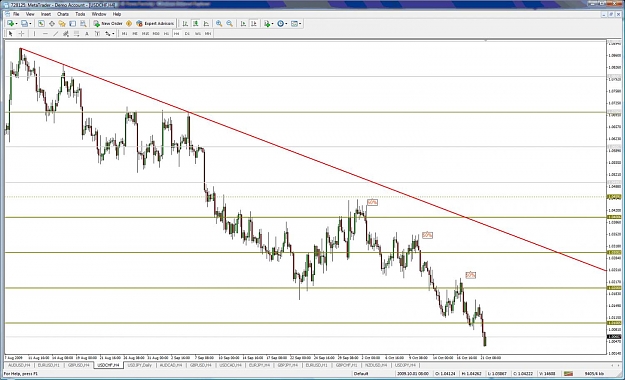Open the Indicators list icon
Screen dimensions: 625x380
pos(267,24)
